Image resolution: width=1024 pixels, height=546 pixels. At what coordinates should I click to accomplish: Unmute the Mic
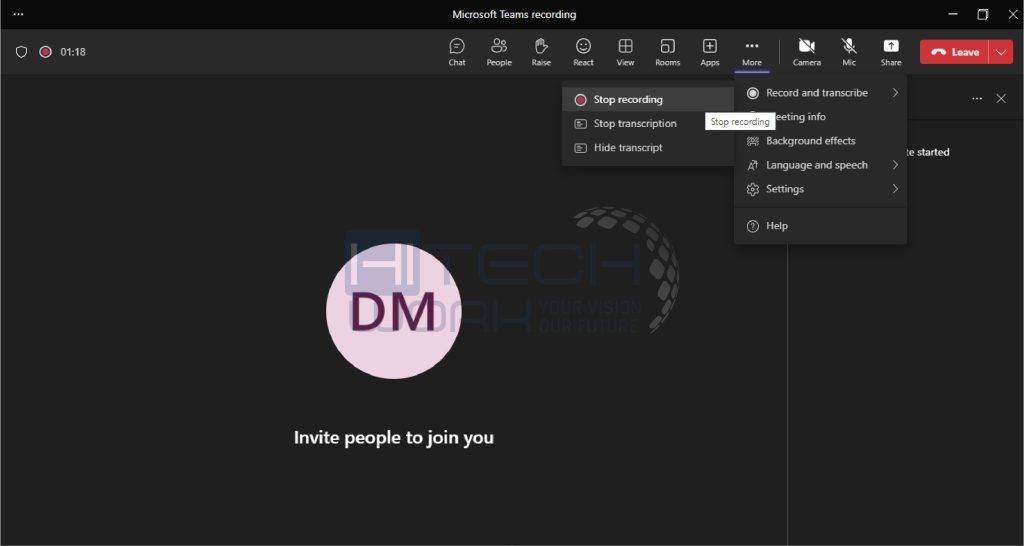[849, 52]
